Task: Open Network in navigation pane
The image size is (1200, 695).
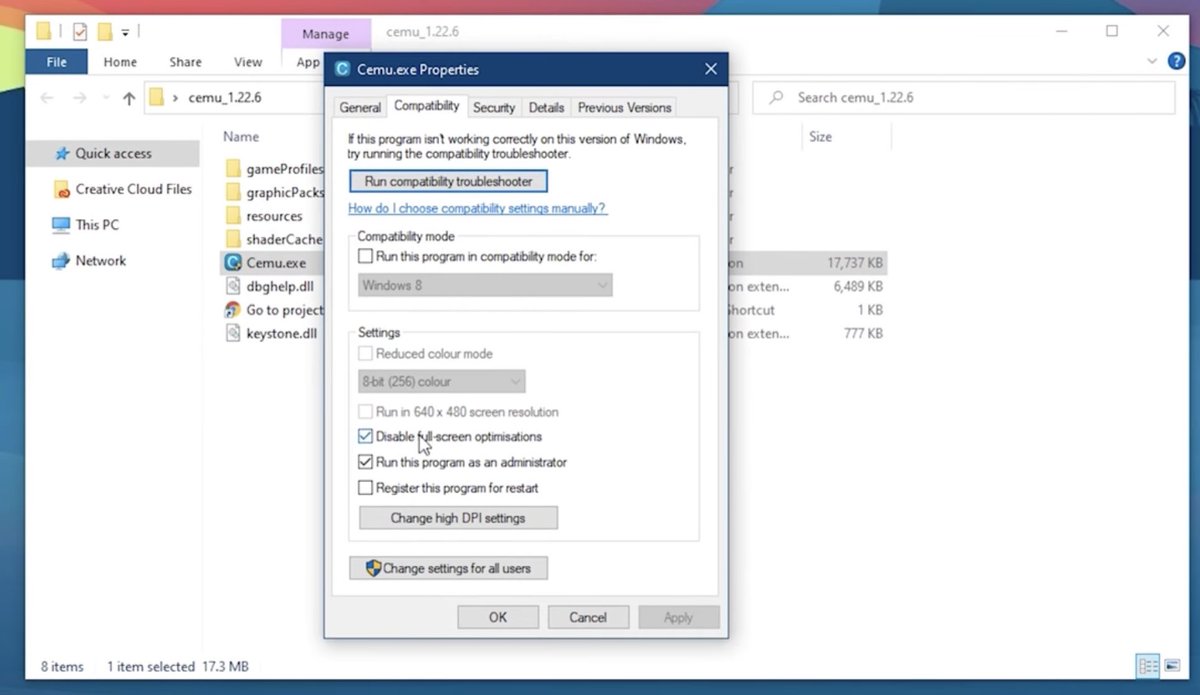Action: pos(90,261)
